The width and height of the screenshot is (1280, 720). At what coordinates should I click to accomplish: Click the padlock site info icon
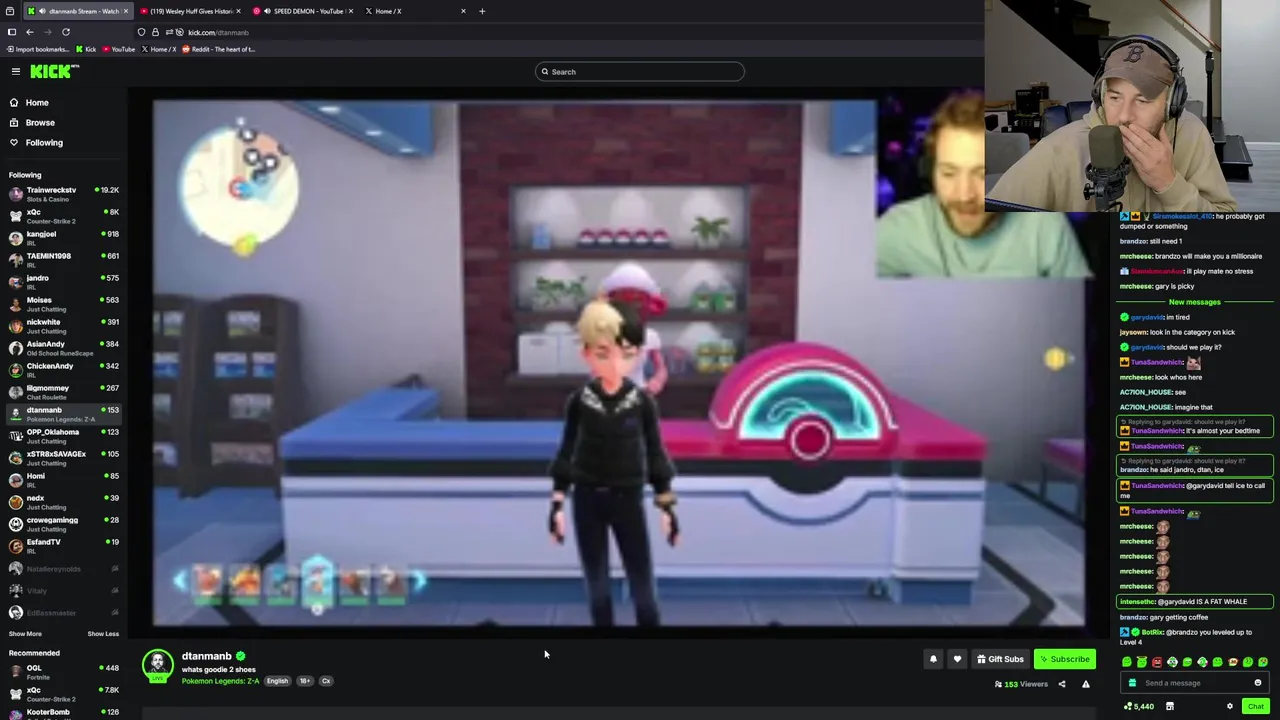click(155, 32)
